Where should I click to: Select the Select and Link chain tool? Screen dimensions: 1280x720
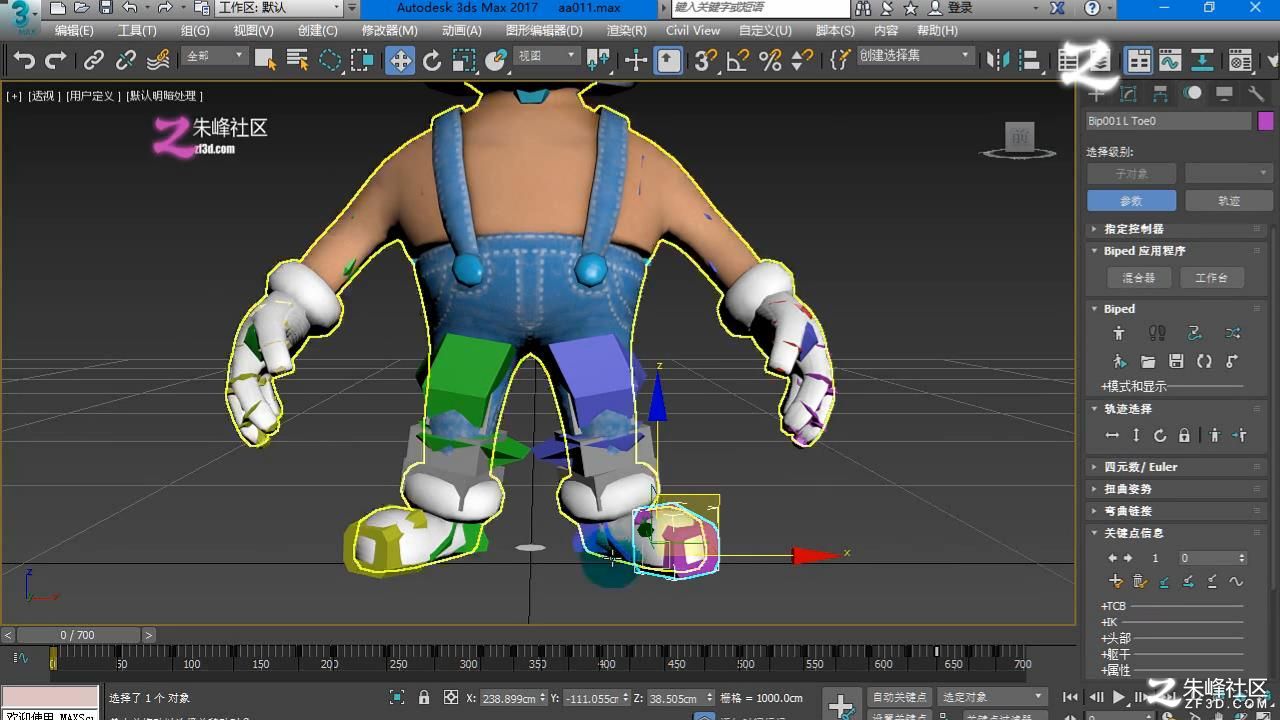[x=93, y=60]
